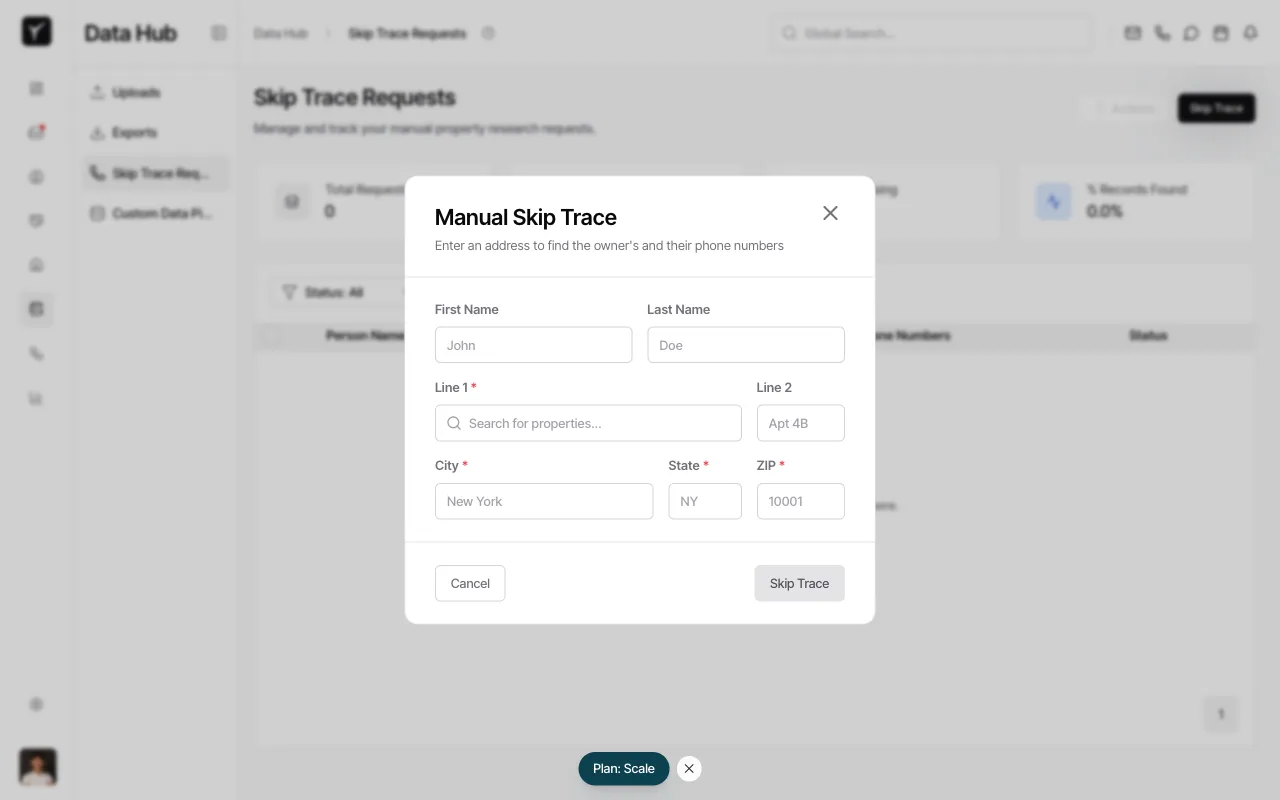Open the notifications bell icon
This screenshot has height=800, width=1280.
pyautogui.click(x=1250, y=33)
